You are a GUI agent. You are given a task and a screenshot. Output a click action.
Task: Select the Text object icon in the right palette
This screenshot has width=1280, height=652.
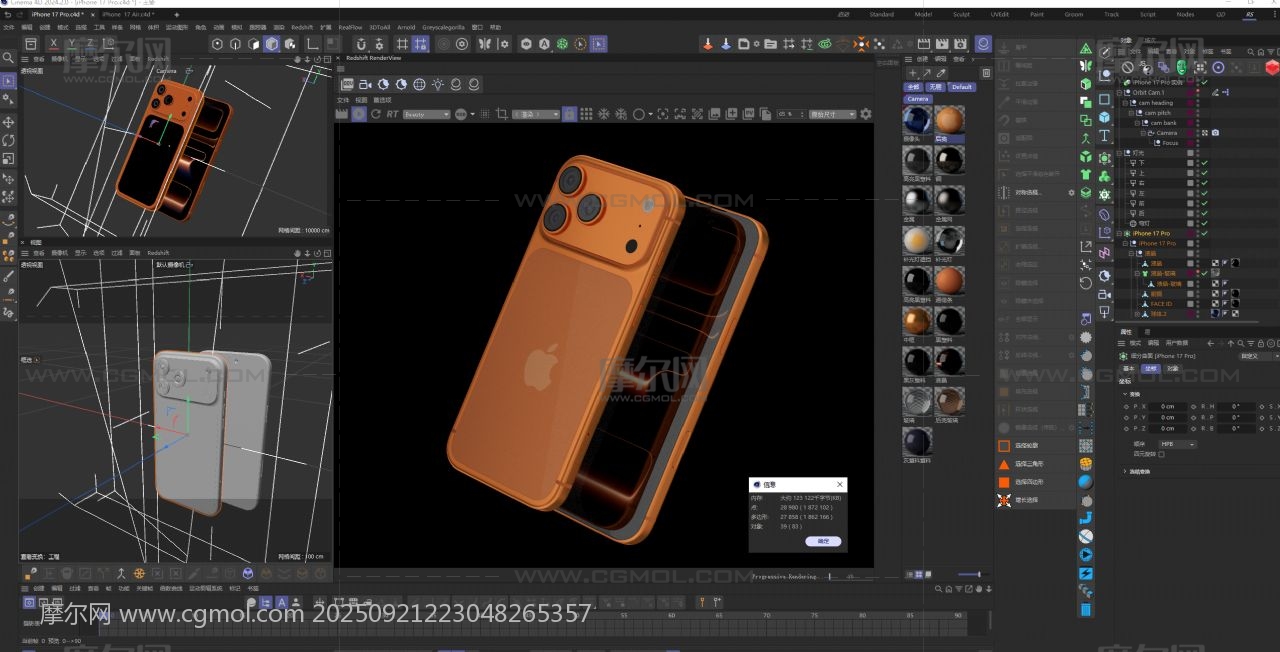[x=1104, y=136]
